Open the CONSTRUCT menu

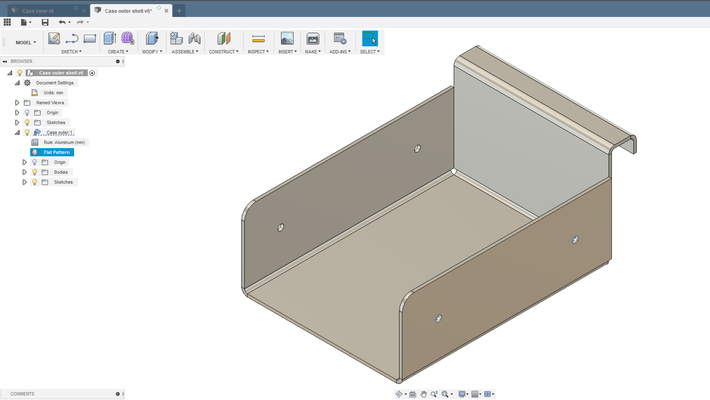[x=223, y=51]
